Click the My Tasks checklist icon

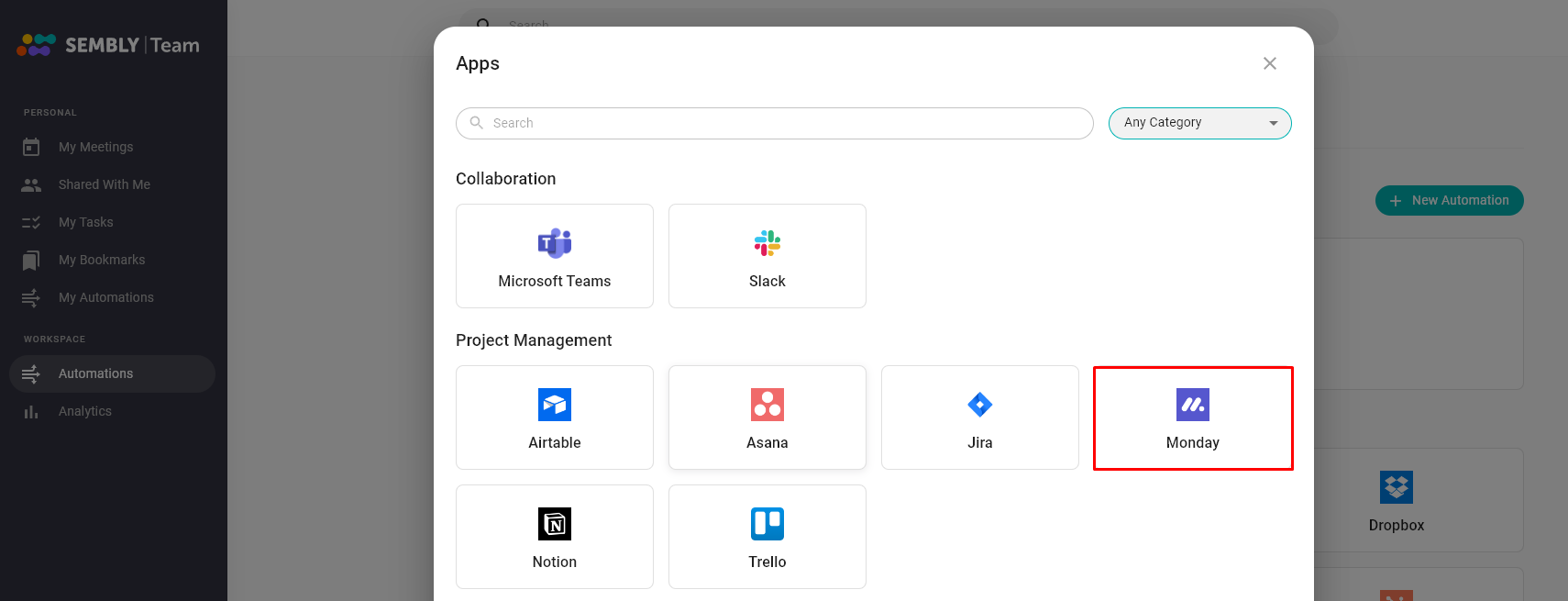tap(31, 222)
